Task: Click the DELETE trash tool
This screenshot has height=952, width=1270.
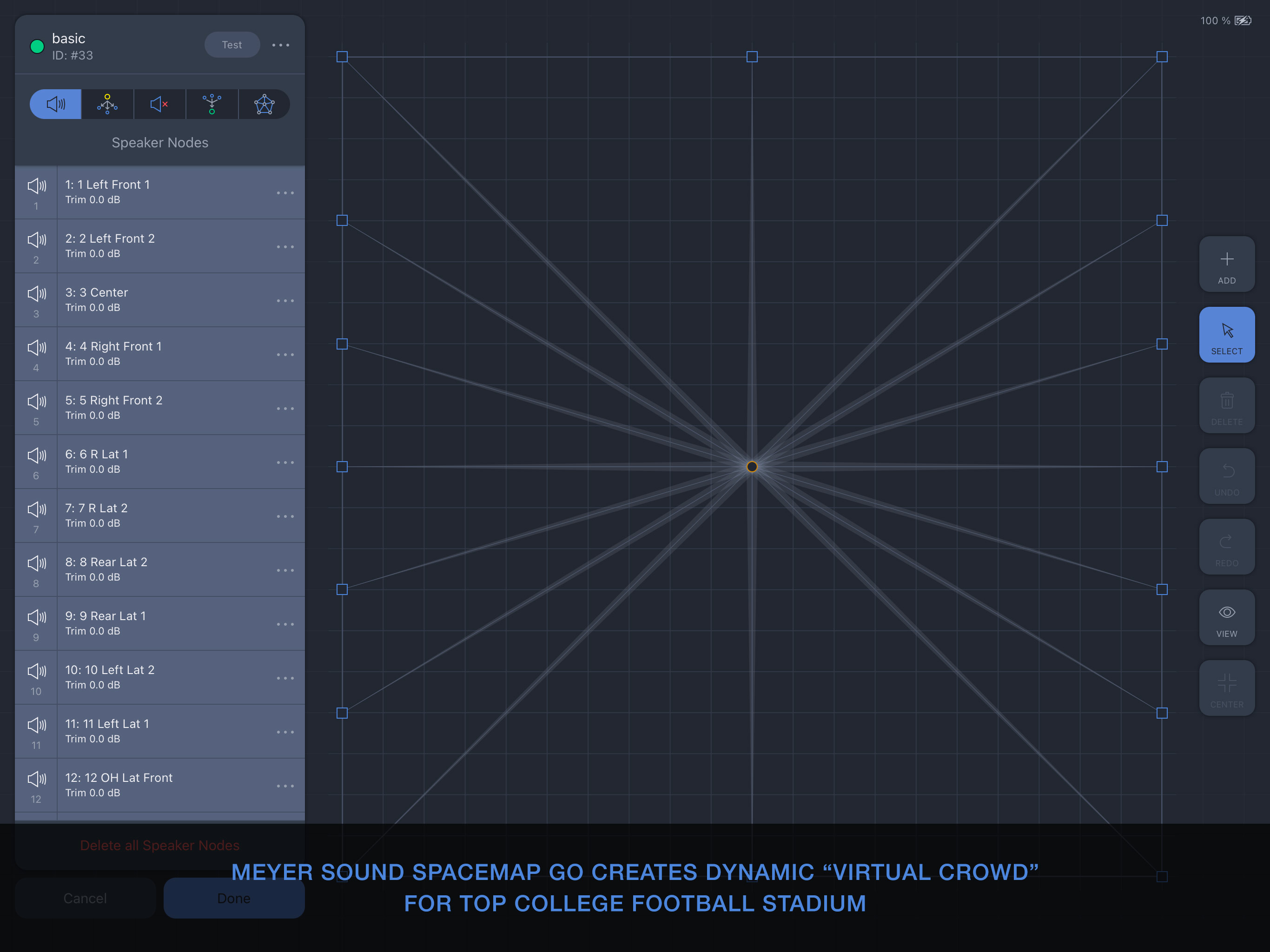Action: coord(1227,405)
